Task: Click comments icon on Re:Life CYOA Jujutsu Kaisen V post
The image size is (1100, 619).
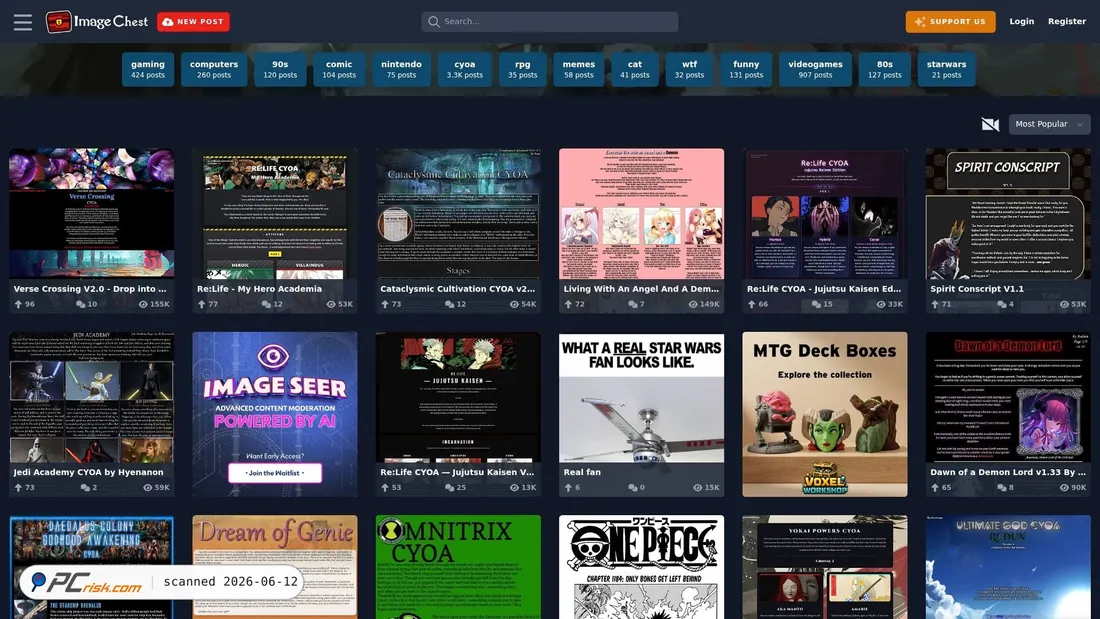Action: (449, 487)
